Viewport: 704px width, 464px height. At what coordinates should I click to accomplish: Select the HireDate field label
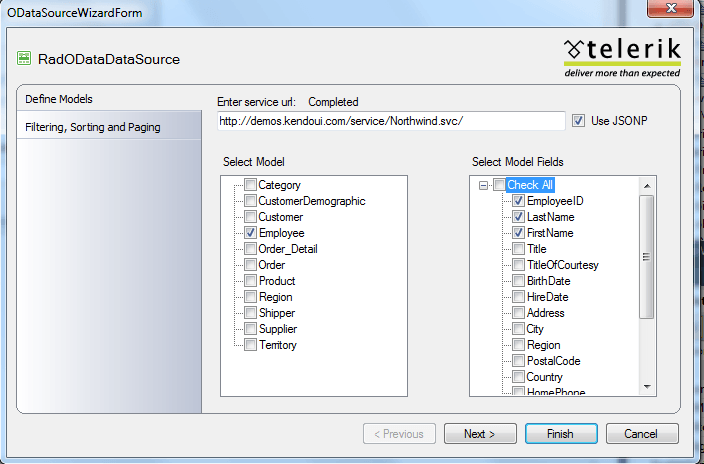[547, 297]
